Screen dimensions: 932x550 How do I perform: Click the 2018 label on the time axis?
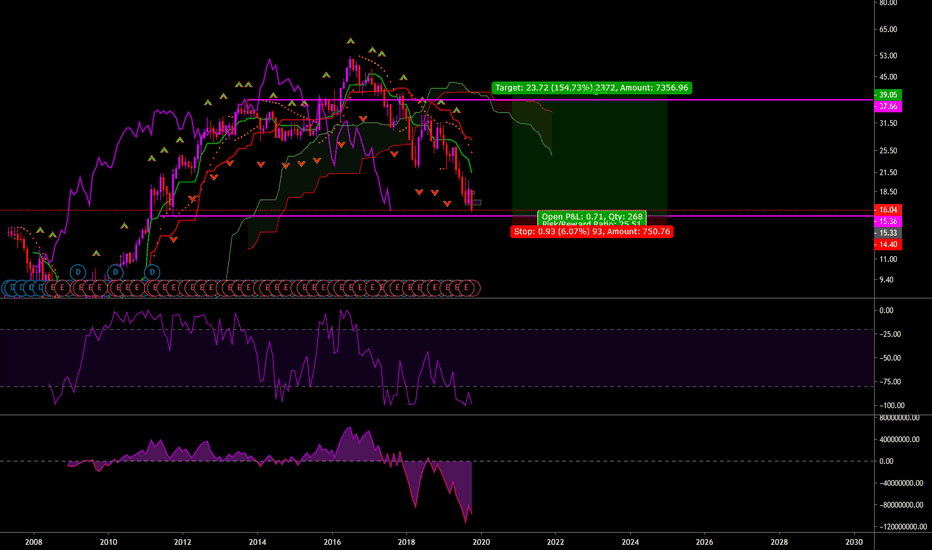tap(407, 542)
